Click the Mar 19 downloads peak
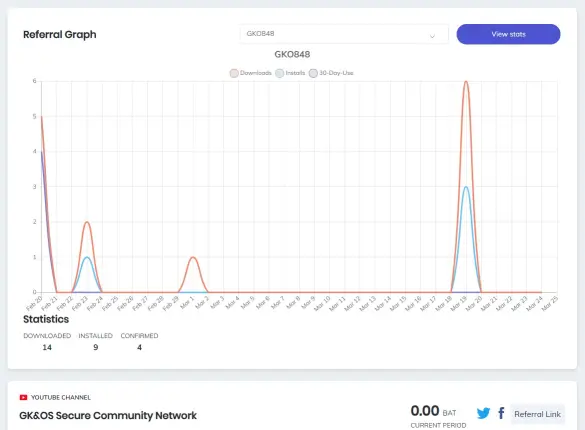Image resolution: width=585 pixels, height=430 pixels. pyautogui.click(x=466, y=81)
